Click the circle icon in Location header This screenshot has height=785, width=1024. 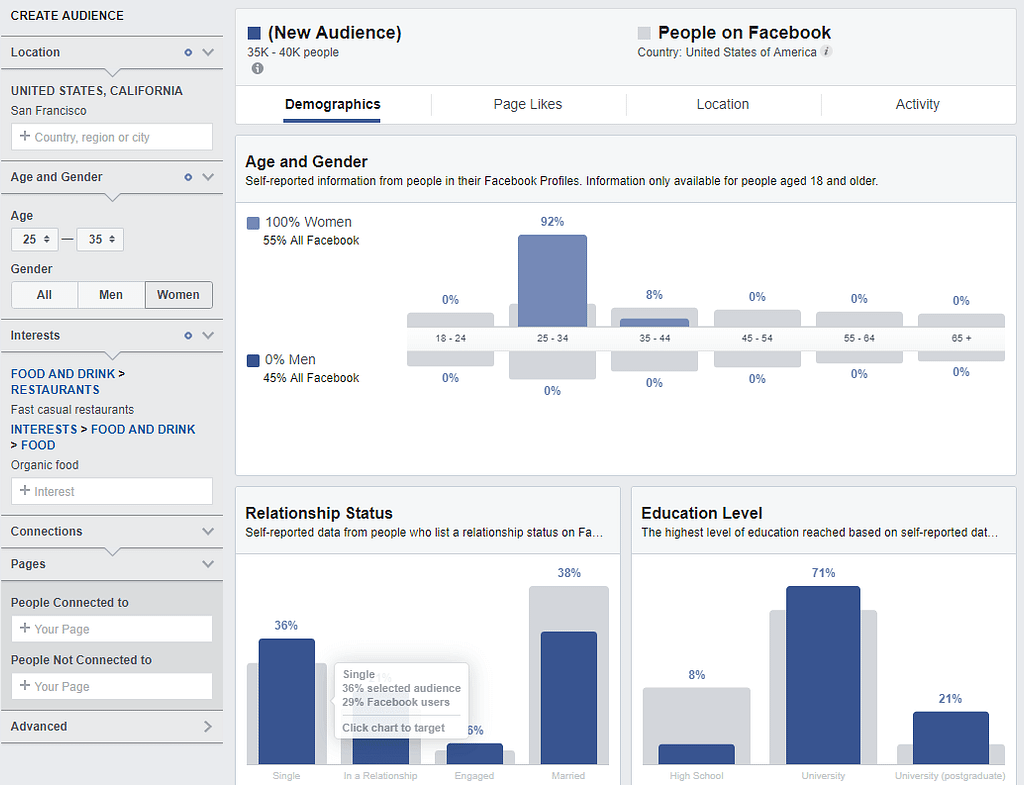coord(188,52)
